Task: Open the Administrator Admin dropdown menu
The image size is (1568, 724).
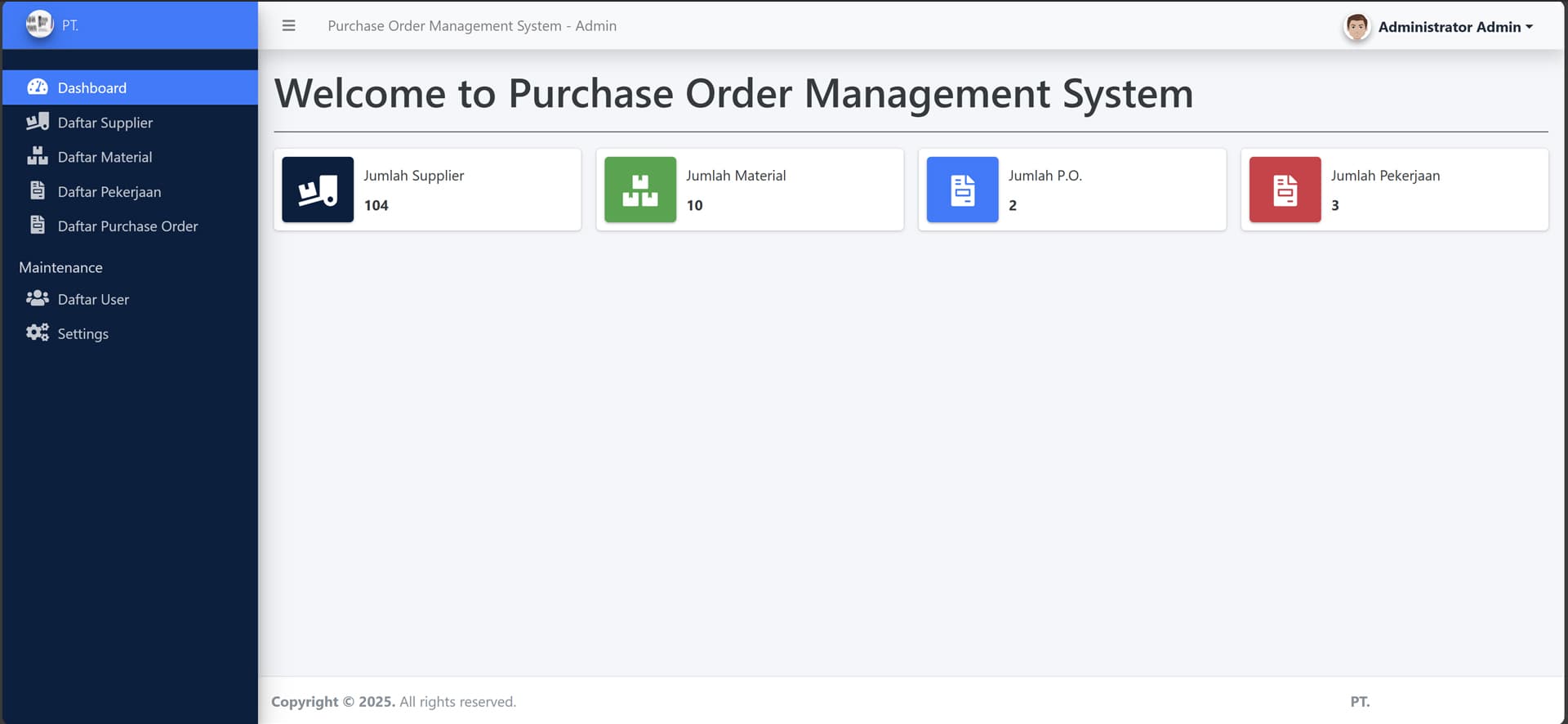Action: coord(1455,27)
